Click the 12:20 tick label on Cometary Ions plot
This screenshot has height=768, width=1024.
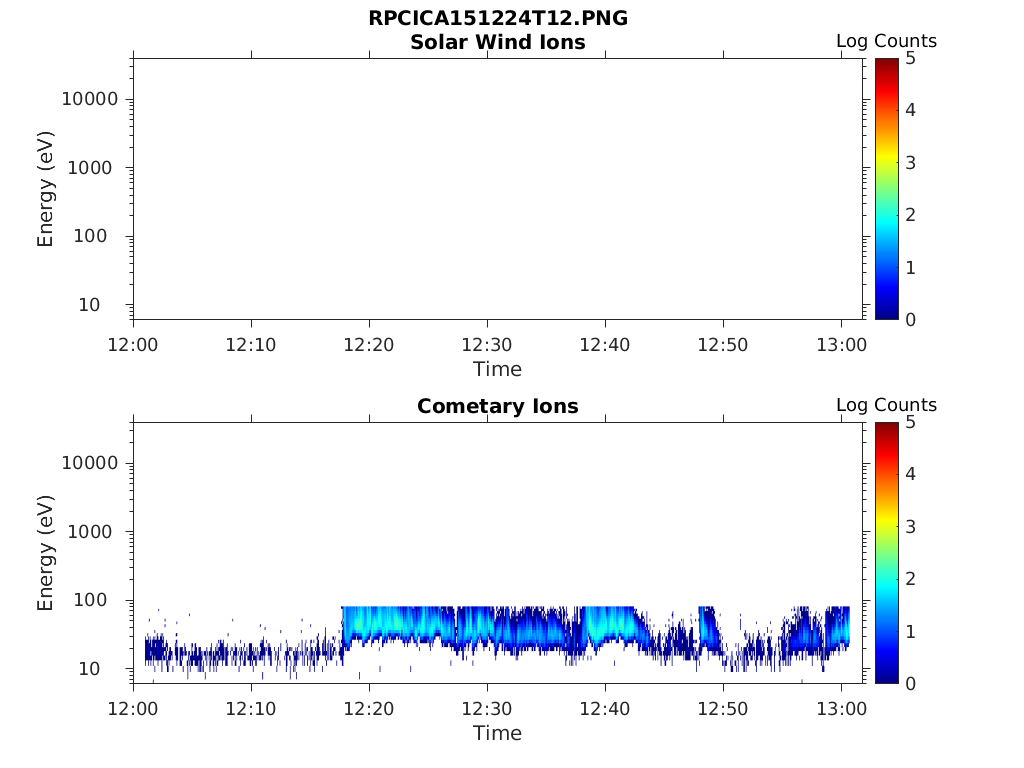click(x=369, y=709)
